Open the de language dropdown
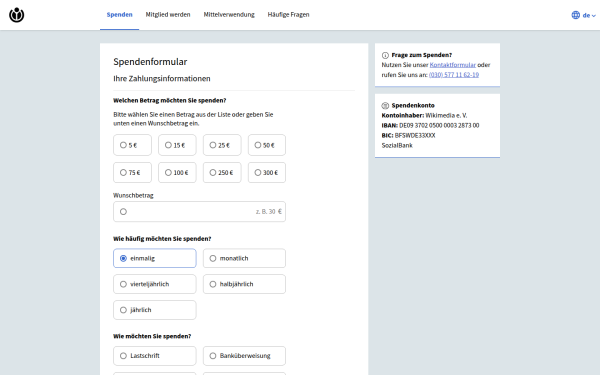Image resolution: width=600 pixels, height=375 pixels. 589,15
